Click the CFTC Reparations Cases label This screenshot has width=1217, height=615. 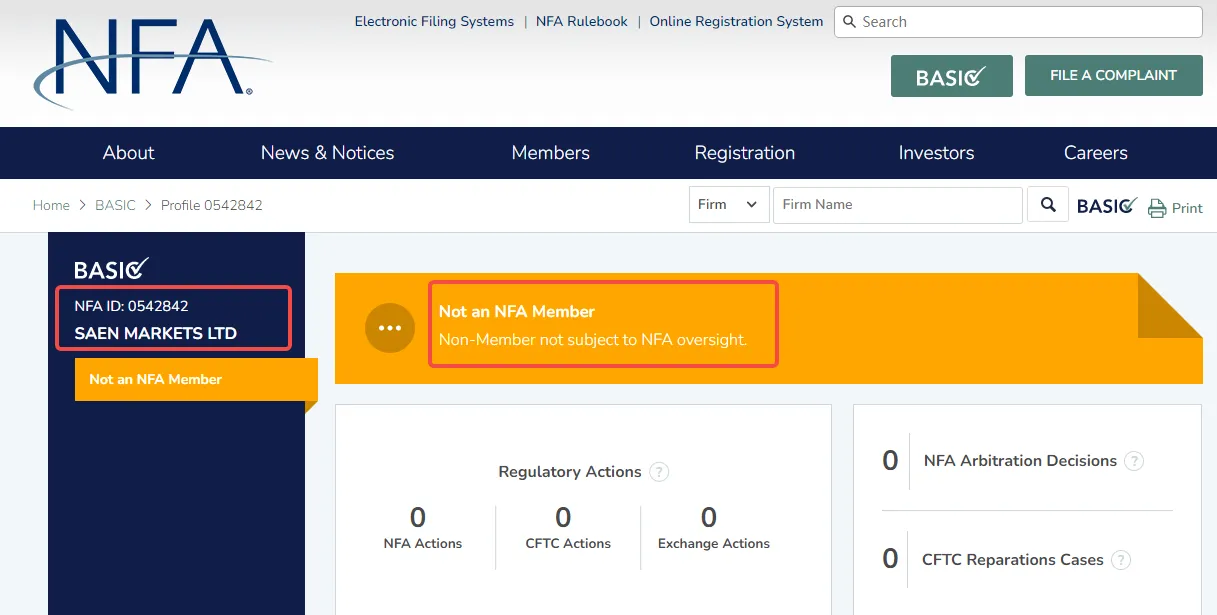[1013, 560]
